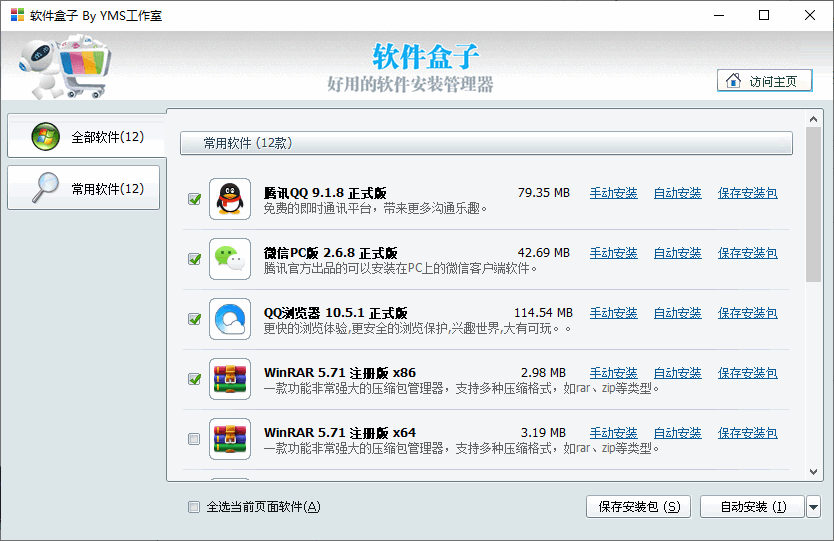This screenshot has width=834, height=541.
Task: Click the WeChat PC app icon
Action: [x=230, y=259]
